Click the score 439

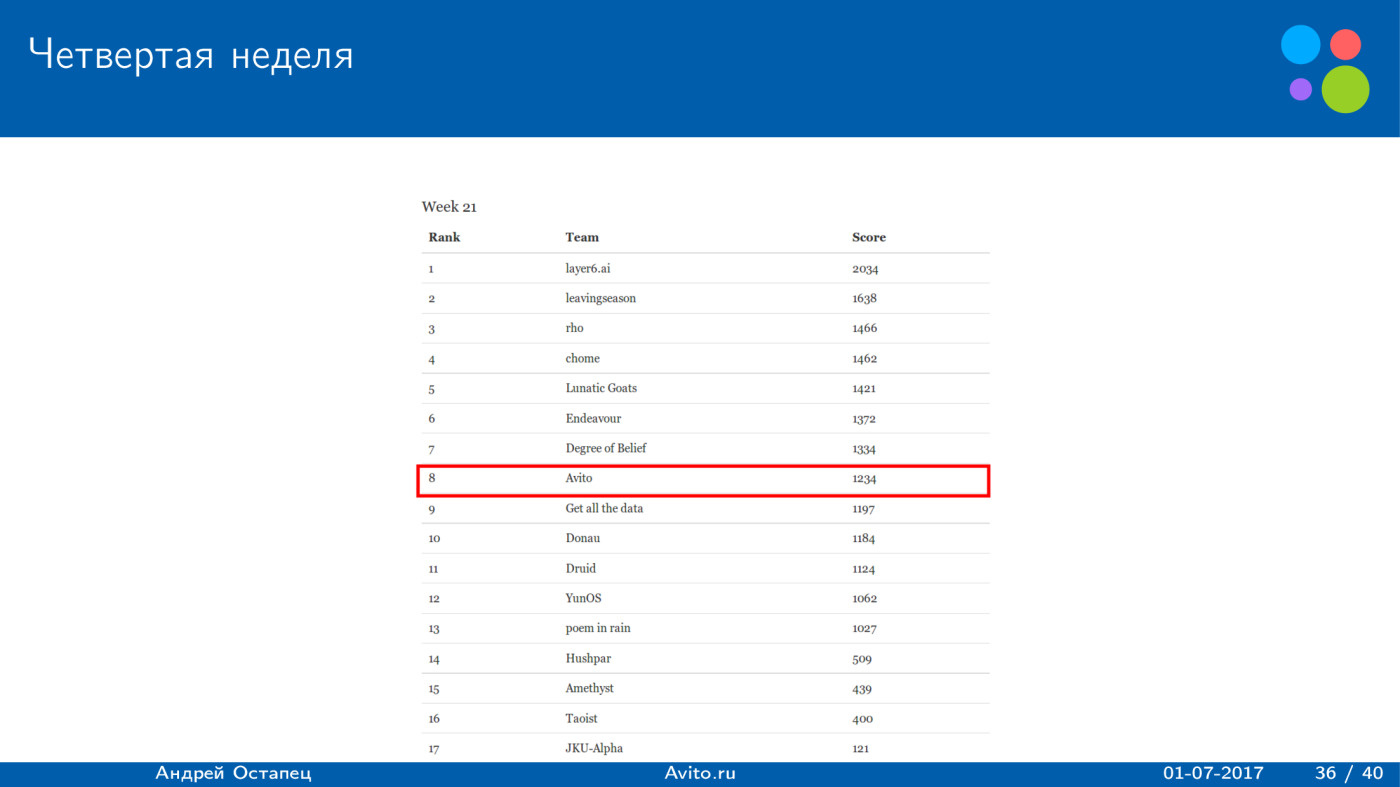point(862,689)
